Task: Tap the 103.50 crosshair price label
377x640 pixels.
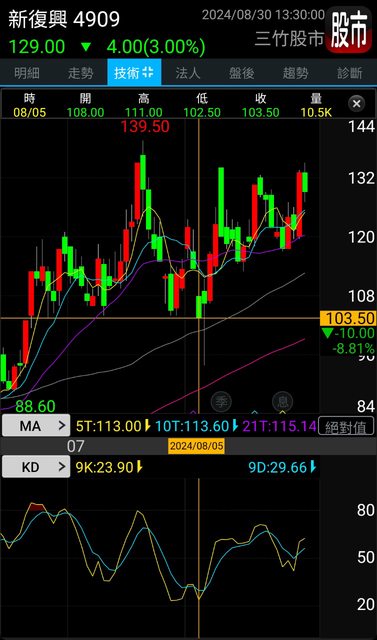Action: 348,318
